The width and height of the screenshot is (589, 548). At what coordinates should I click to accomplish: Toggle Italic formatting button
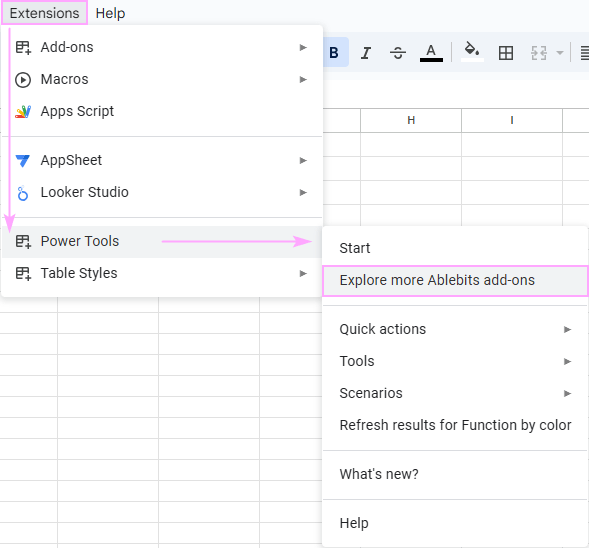366,53
